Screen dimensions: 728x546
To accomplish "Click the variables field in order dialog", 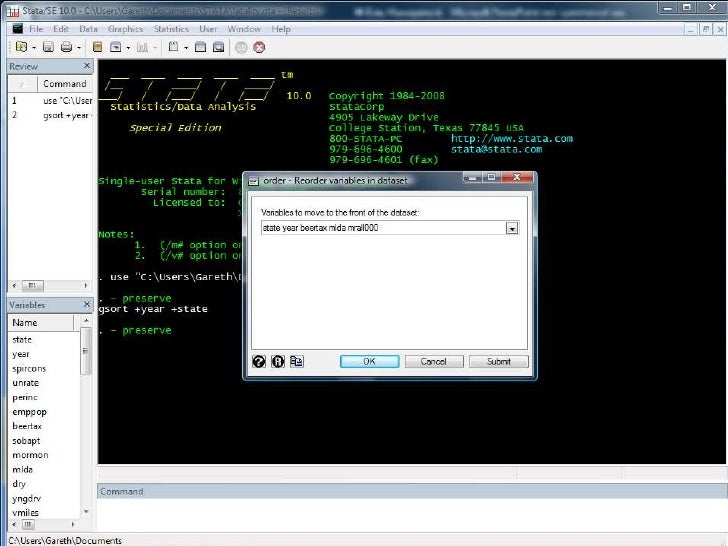I will [384, 228].
